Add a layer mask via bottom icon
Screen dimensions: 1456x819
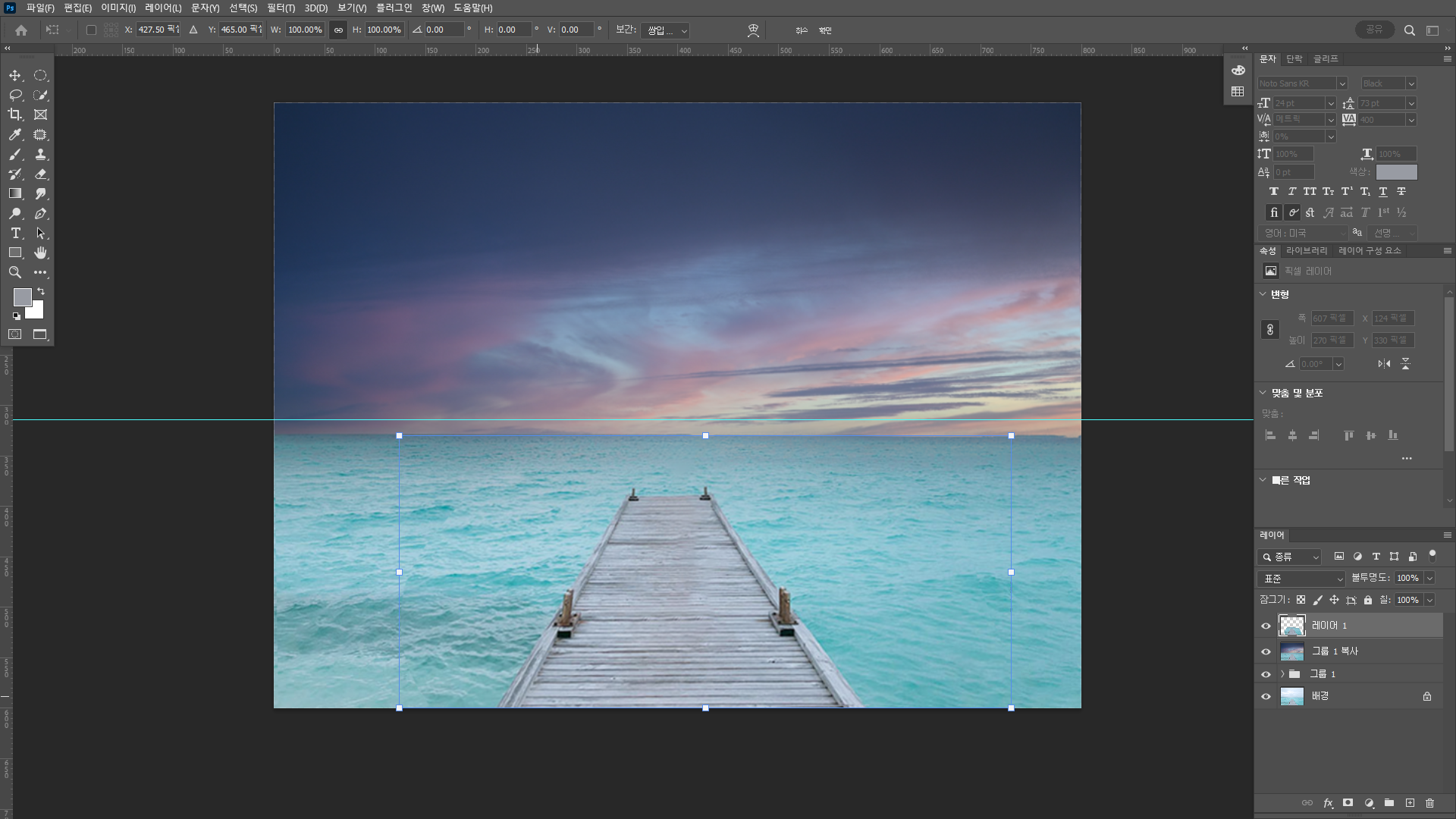pos(1348,802)
